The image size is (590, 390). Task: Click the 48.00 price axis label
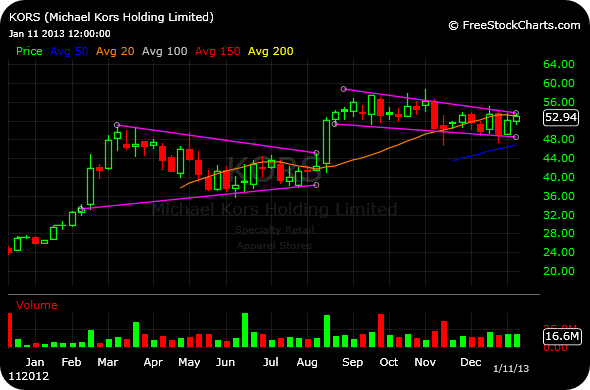pos(559,139)
